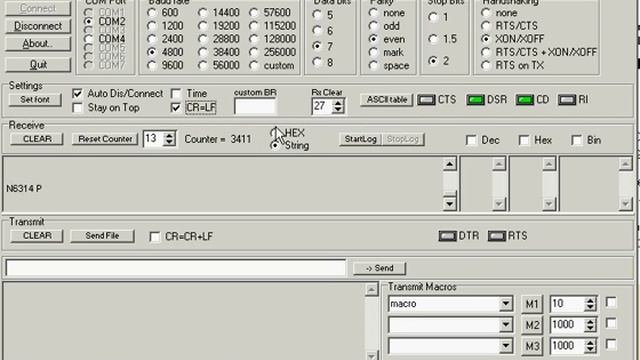Clear the Transmit window
This screenshot has width=640, height=360.
(x=37, y=236)
